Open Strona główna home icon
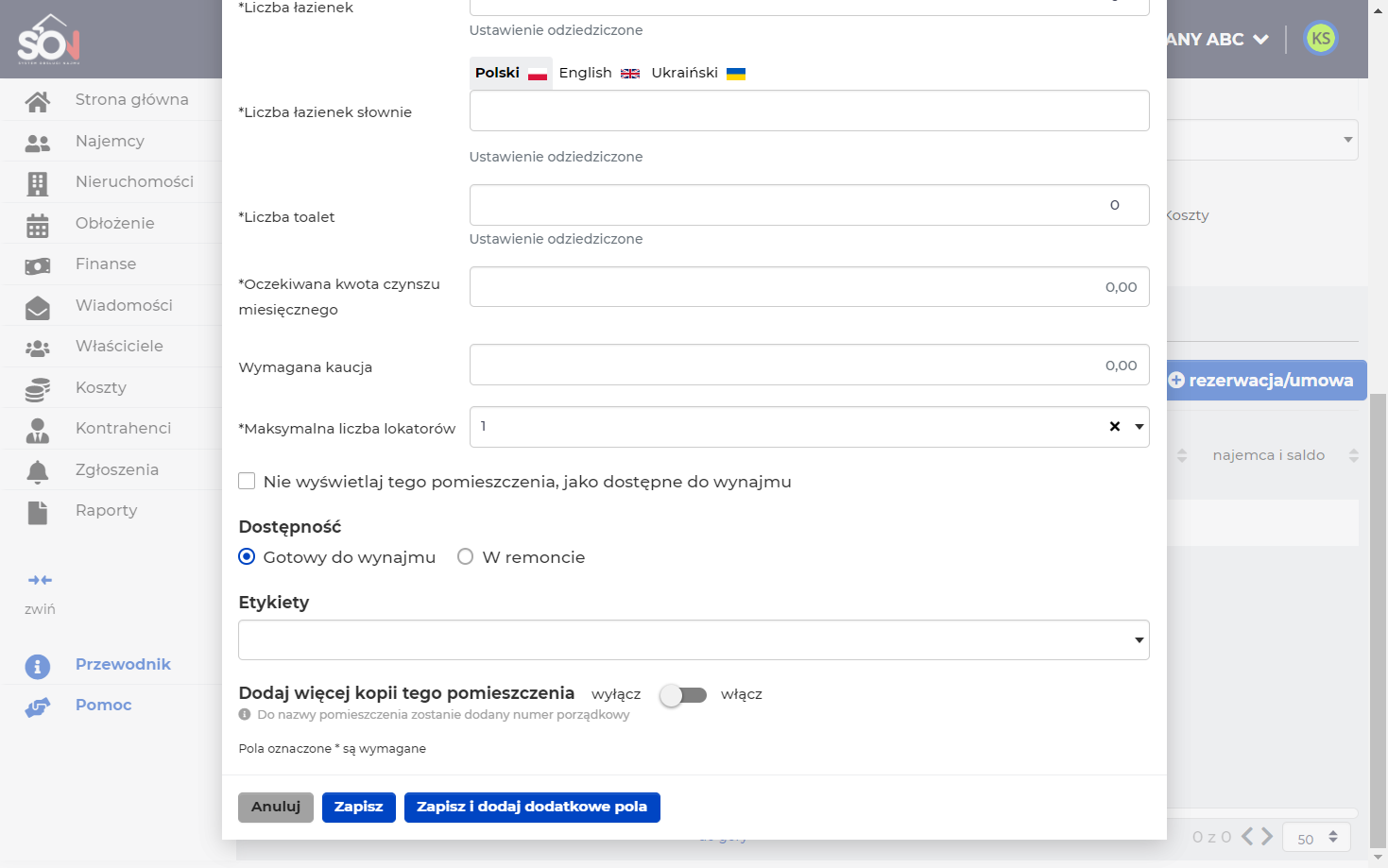 pyautogui.click(x=38, y=101)
